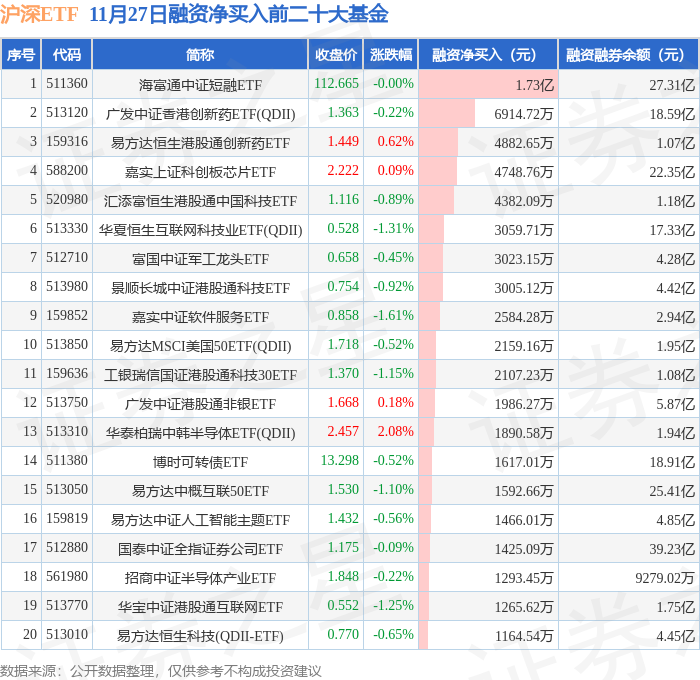The width and height of the screenshot is (700, 680).
Task: Select 嘉实上证科创板芯片ETF name cell
Action: pyautogui.click(x=200, y=171)
